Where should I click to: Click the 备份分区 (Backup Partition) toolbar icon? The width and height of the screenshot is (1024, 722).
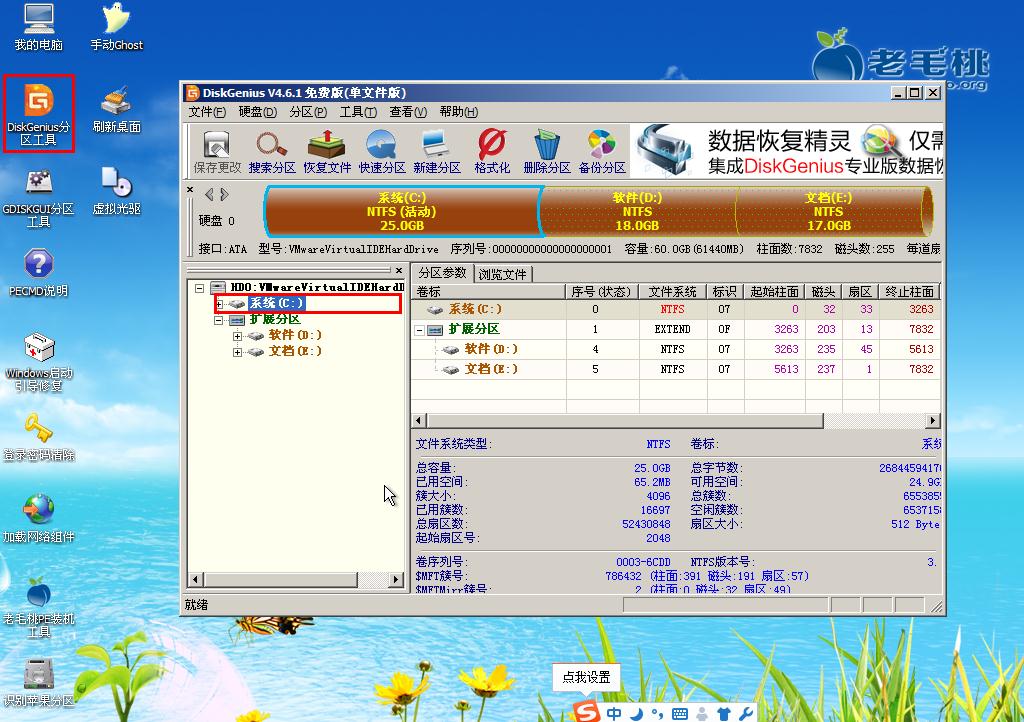click(601, 152)
